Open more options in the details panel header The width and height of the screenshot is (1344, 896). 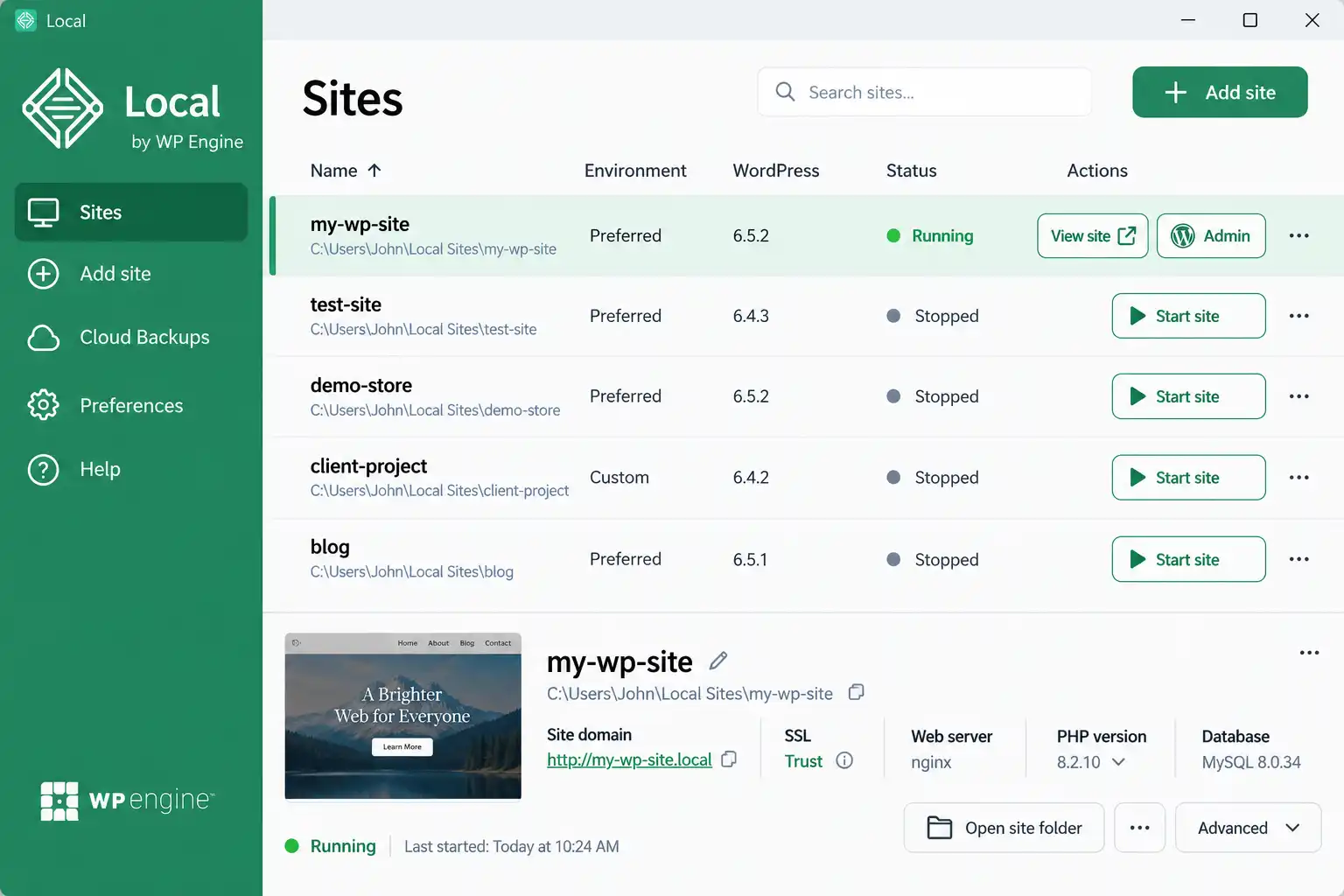[1309, 653]
